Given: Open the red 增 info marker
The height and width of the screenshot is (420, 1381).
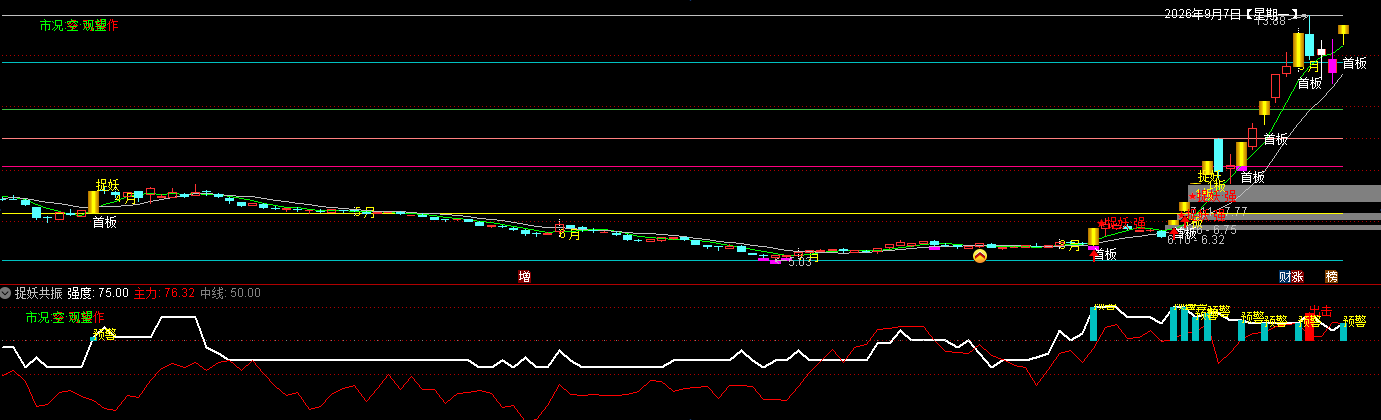Looking at the screenshot, I should pyautogui.click(x=524, y=276).
